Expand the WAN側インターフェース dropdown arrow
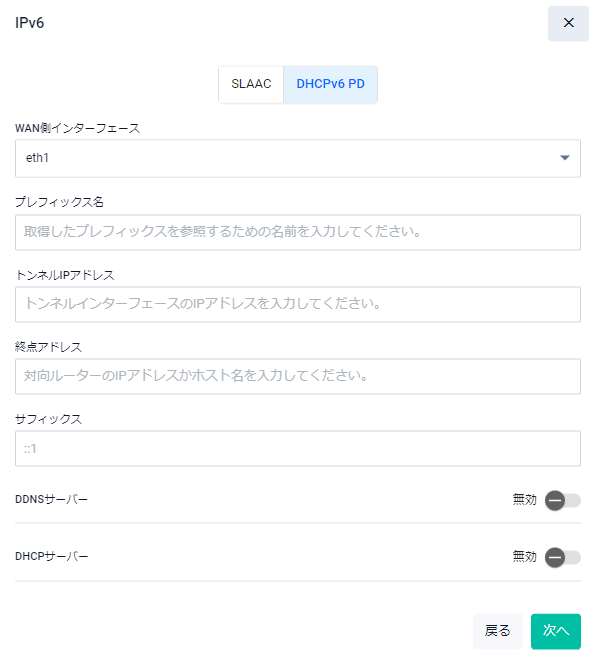This screenshot has height=663, width=595. [565, 158]
